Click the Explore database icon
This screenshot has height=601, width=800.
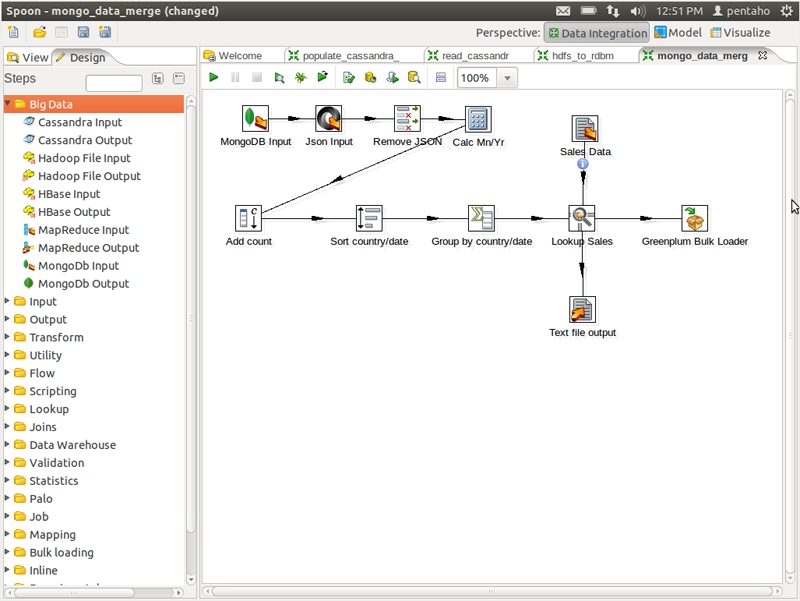pos(414,78)
